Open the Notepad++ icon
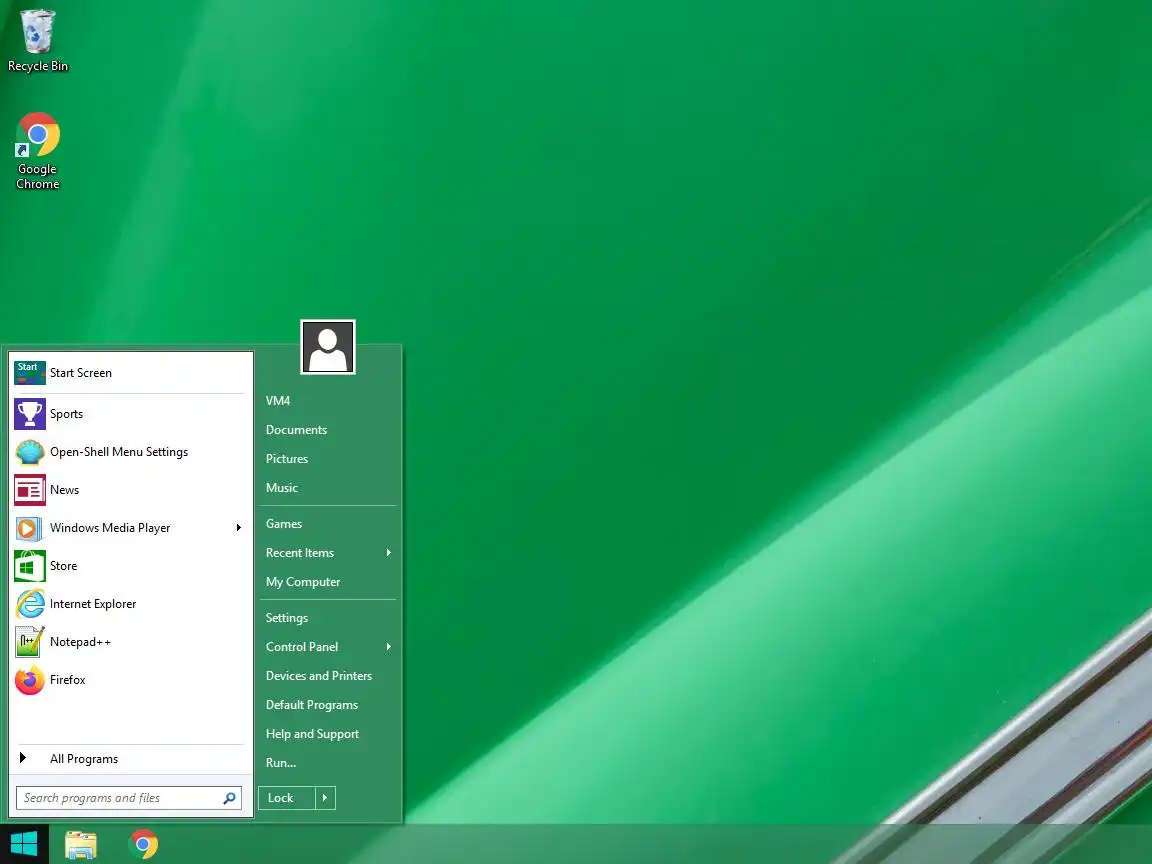The width and height of the screenshot is (1152, 864). point(29,642)
